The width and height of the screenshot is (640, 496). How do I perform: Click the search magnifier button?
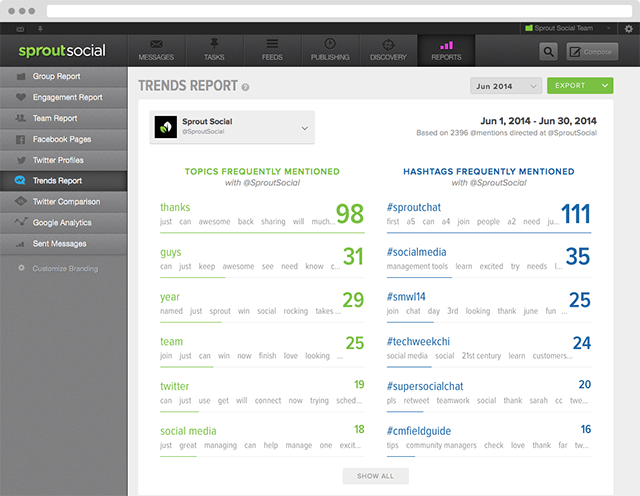[548, 52]
